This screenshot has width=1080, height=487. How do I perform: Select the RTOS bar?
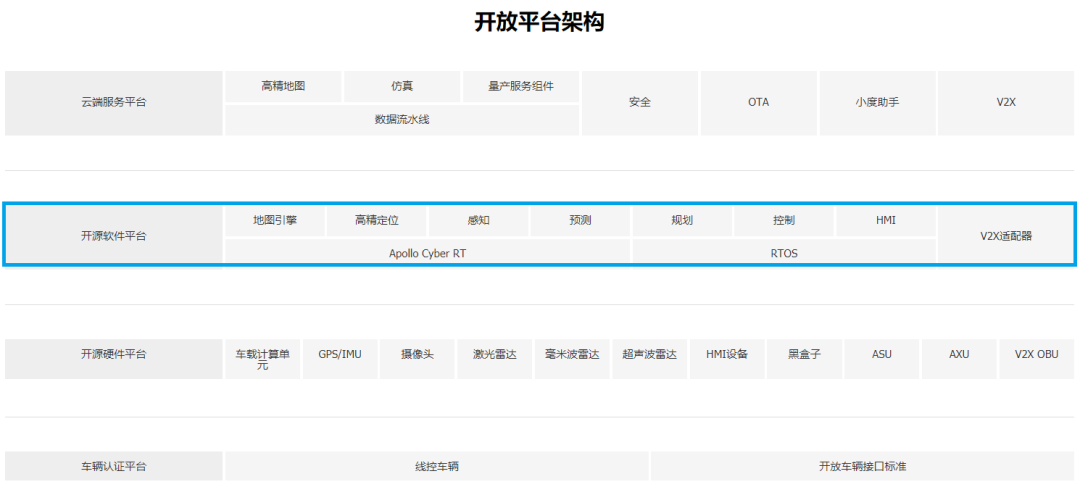pyautogui.click(x=784, y=253)
